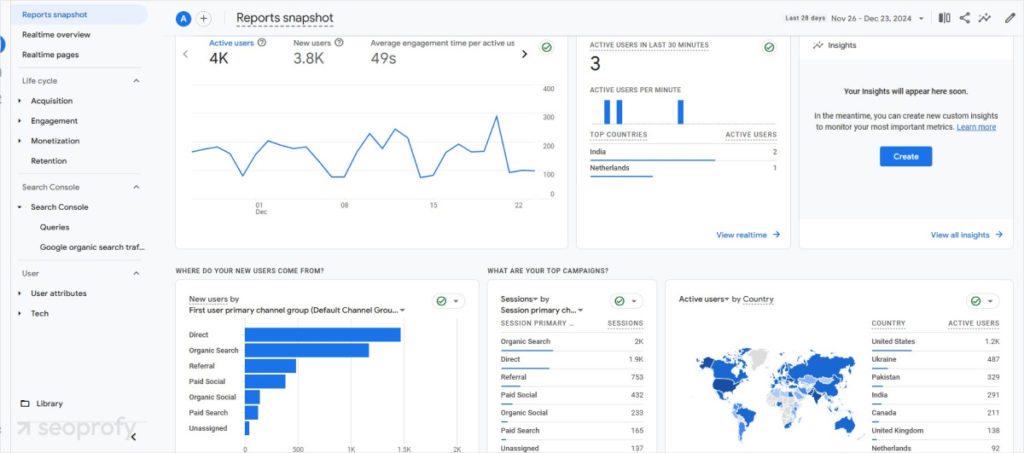Open the compare view columns icon
The height and width of the screenshot is (453, 1024).
coord(944,18)
